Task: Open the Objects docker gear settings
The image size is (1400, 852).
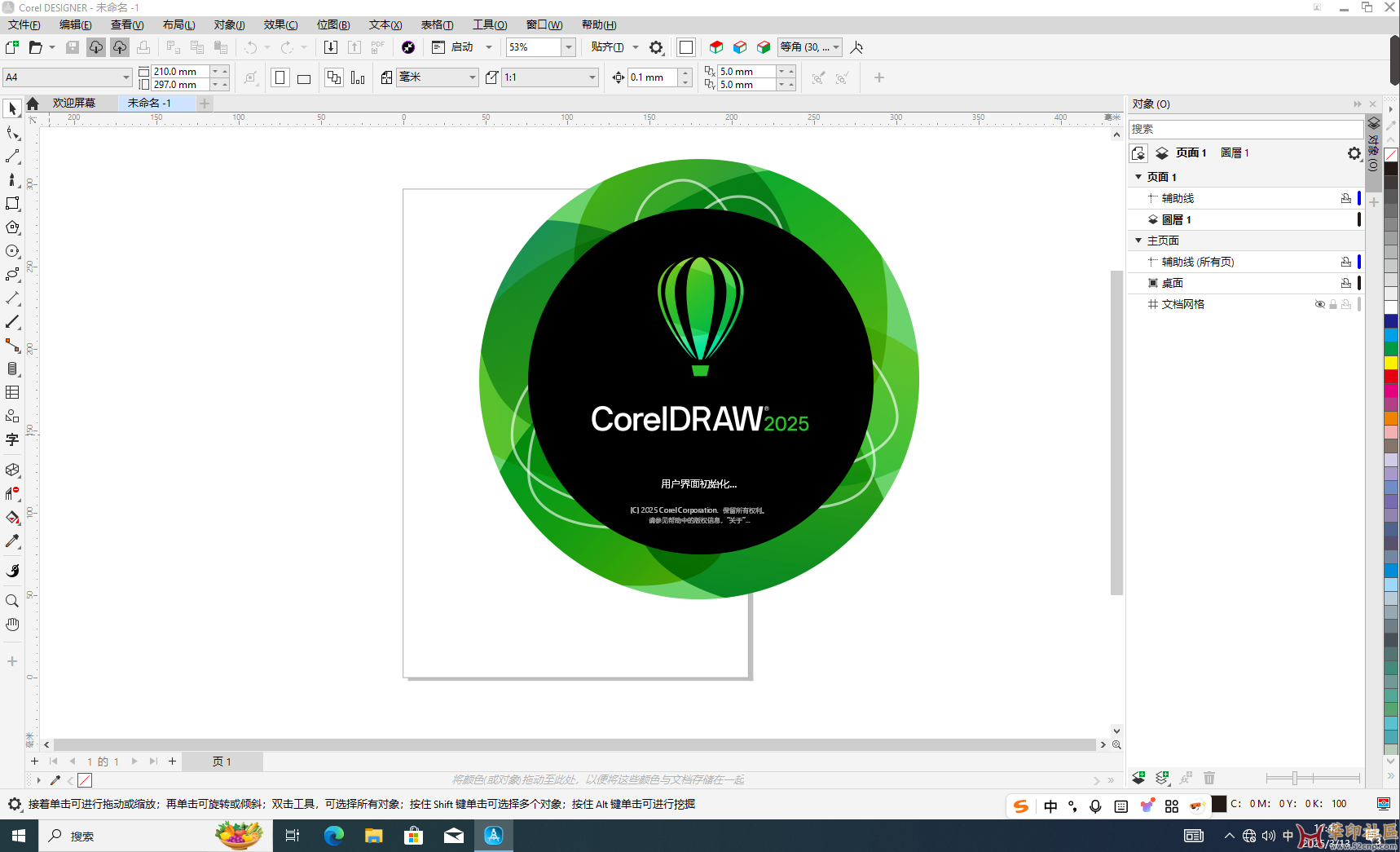Action: pos(1354,153)
